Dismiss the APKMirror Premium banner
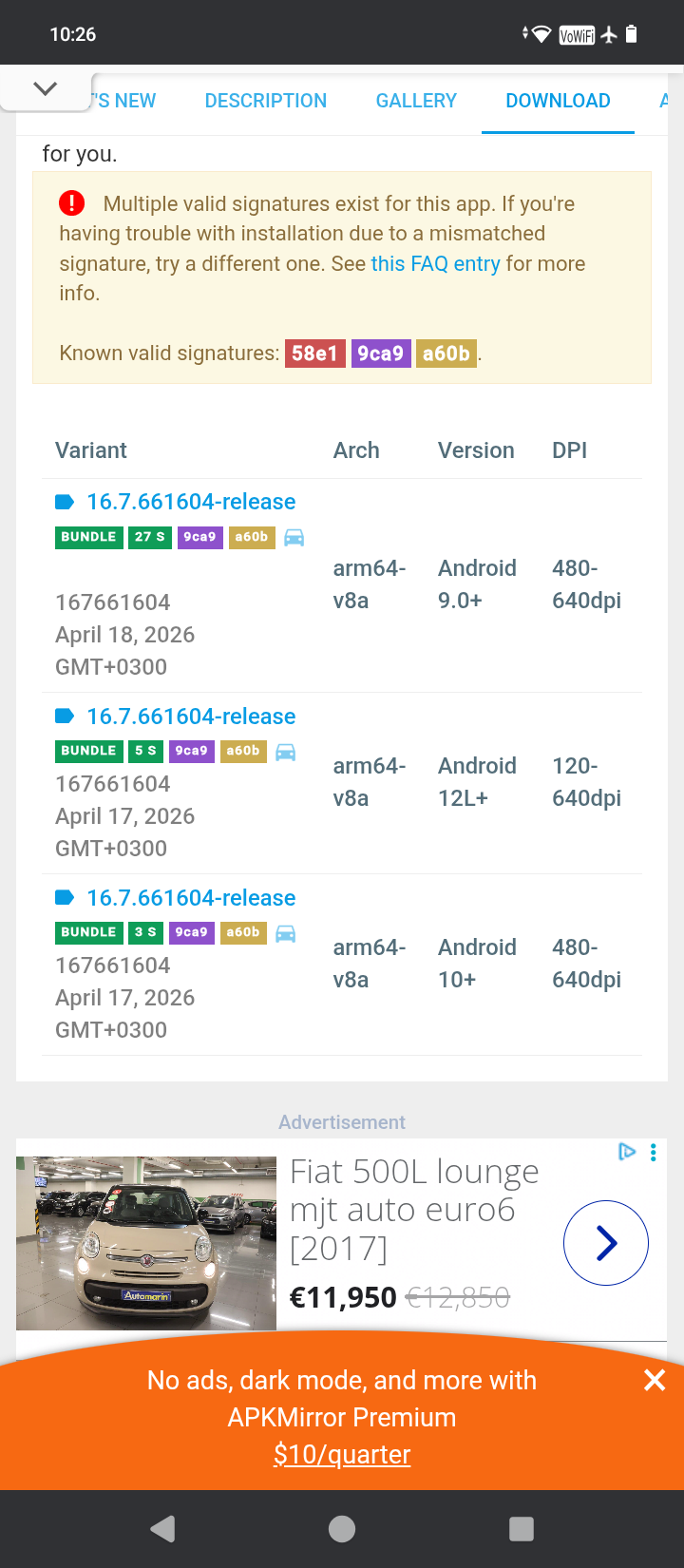The height and width of the screenshot is (1568, 684). (655, 1380)
